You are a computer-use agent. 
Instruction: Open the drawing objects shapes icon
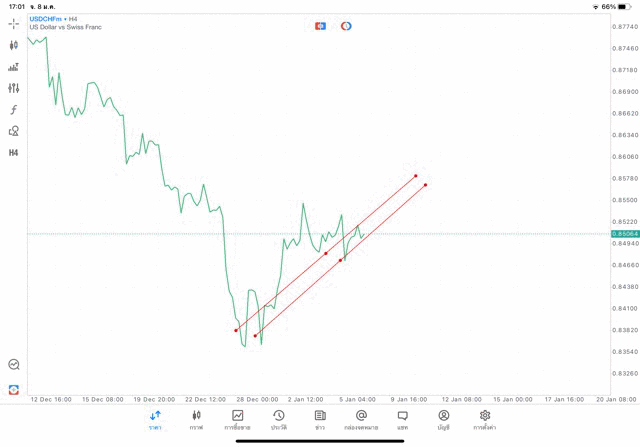(14, 131)
